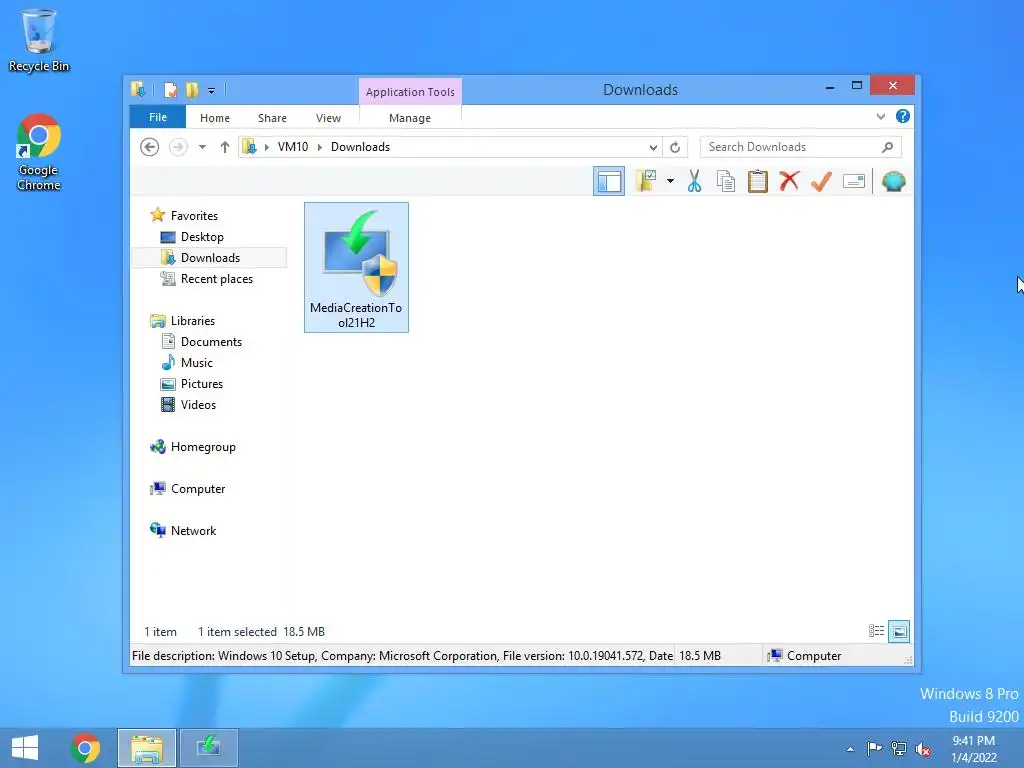Click VM10 in the address path
This screenshot has width=1024, height=768.
click(293, 147)
